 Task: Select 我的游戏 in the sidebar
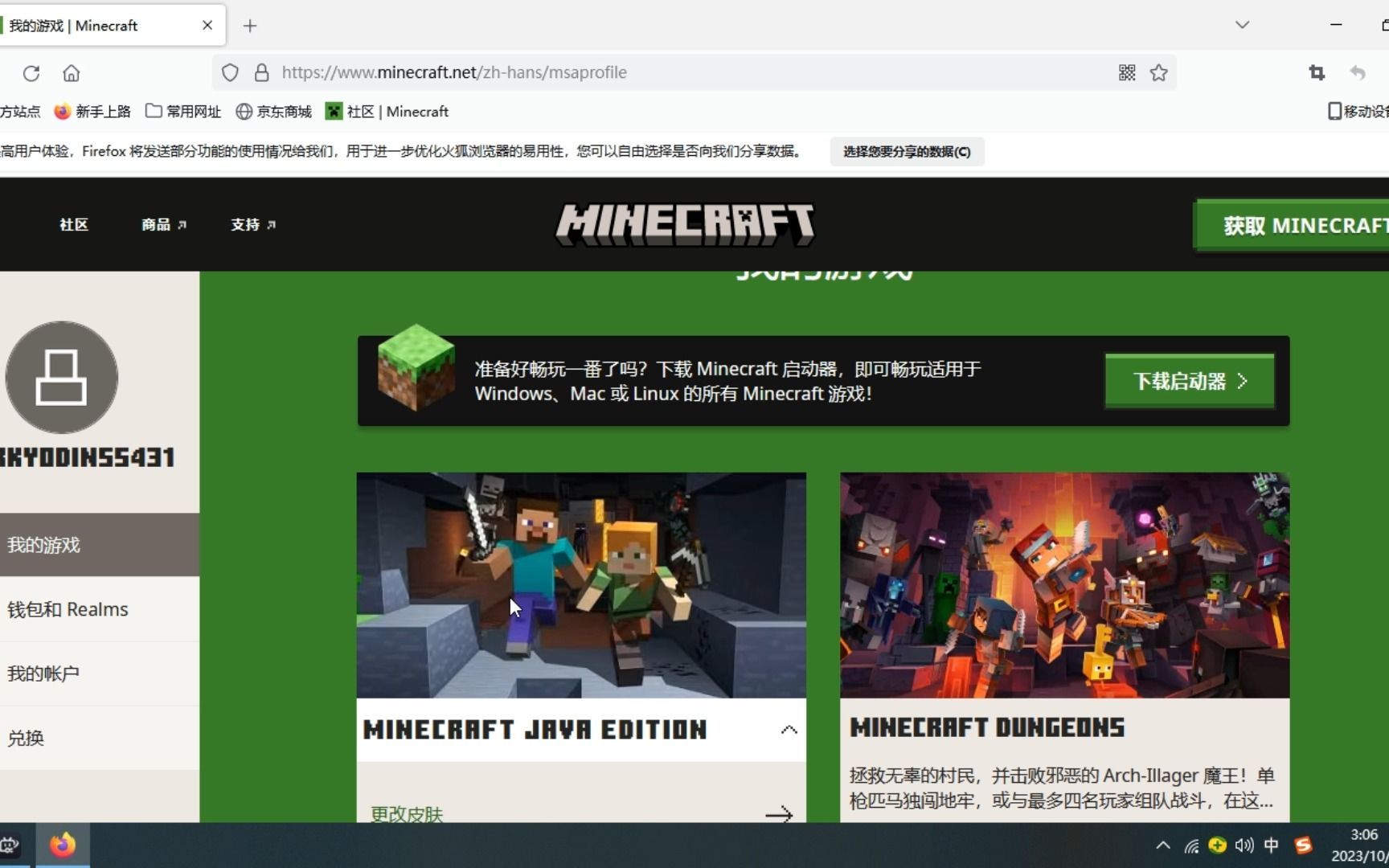(100, 545)
